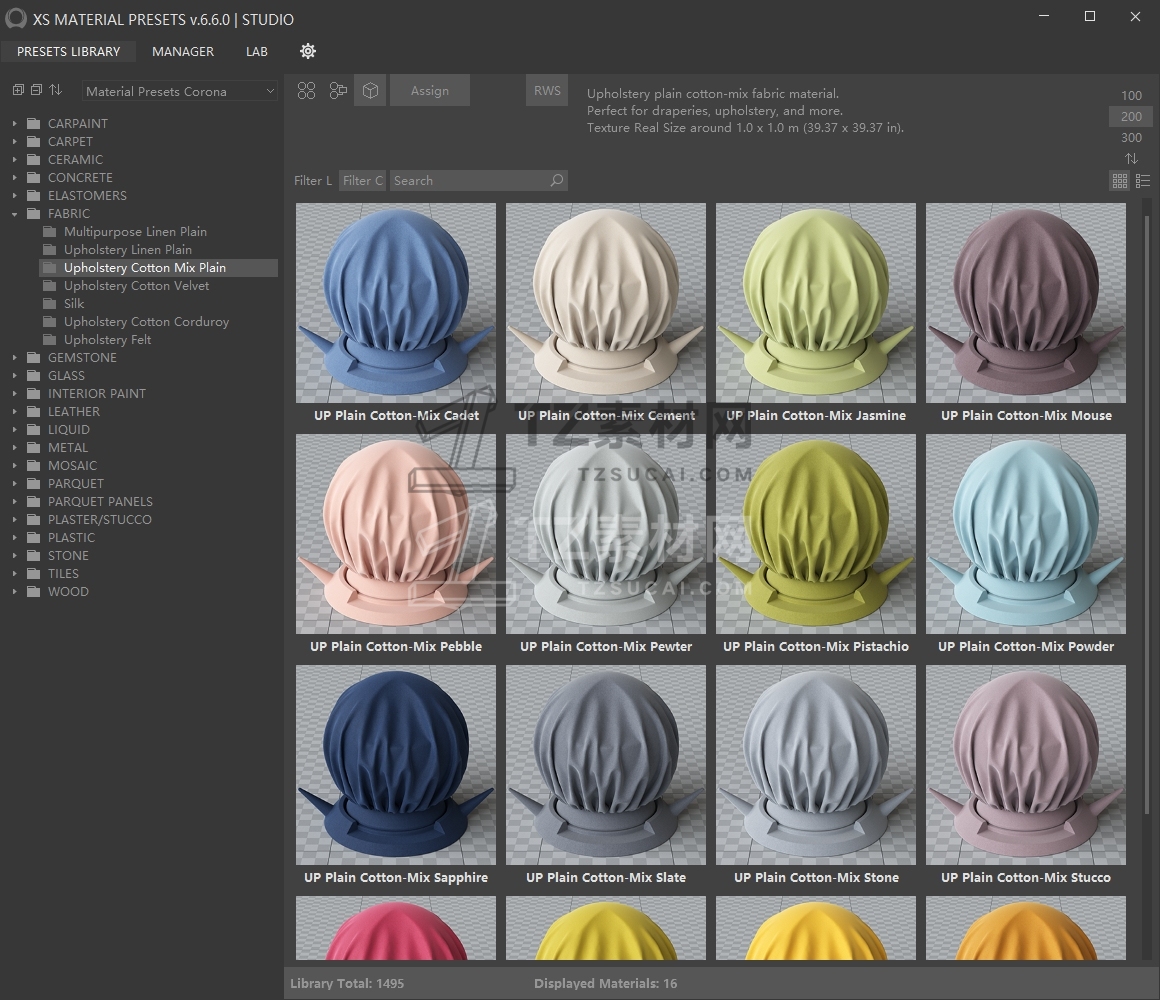Expand the METAL folder arrow
This screenshot has width=1160, height=1000.
click(x=14, y=447)
